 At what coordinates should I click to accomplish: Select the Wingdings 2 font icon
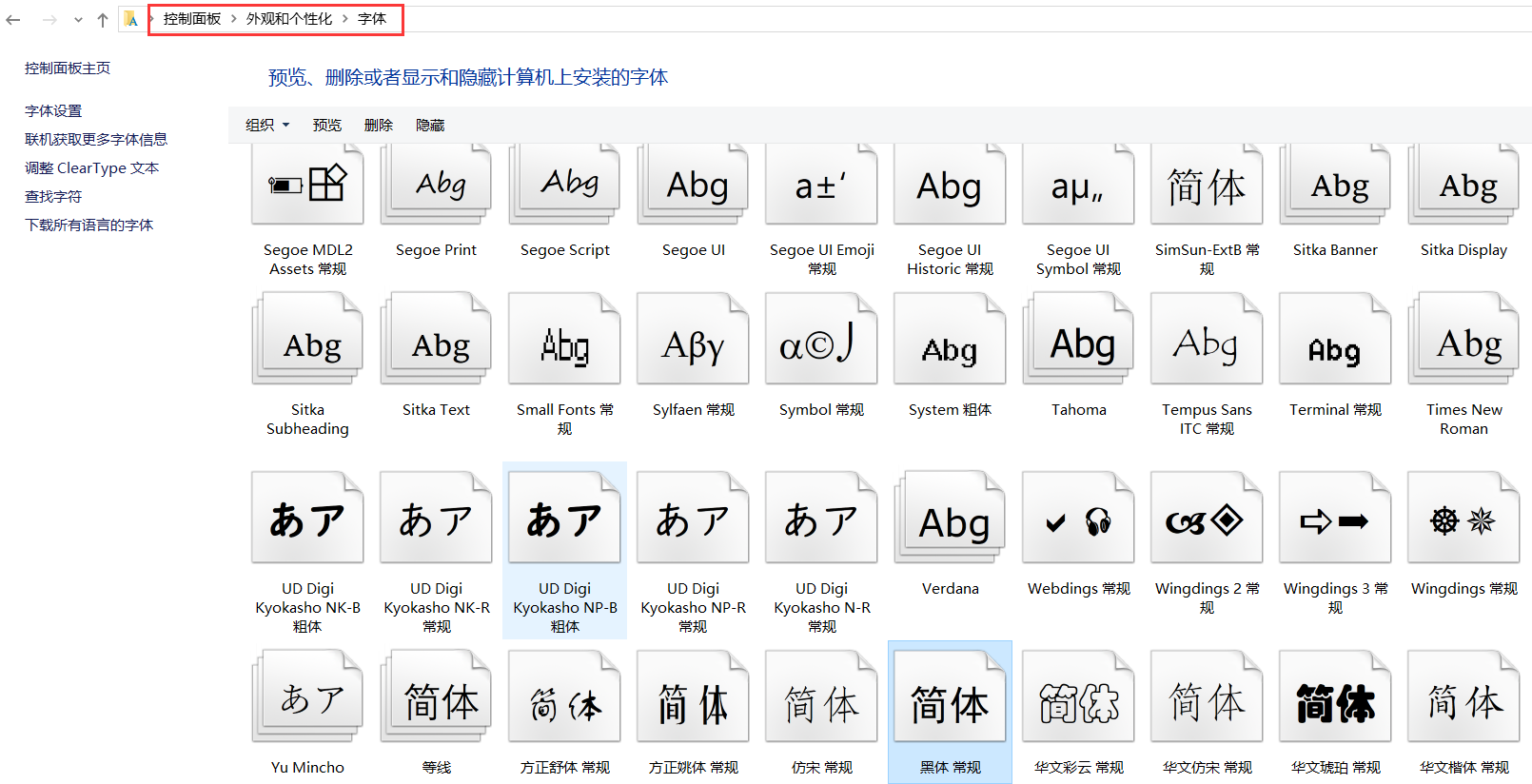(1207, 518)
